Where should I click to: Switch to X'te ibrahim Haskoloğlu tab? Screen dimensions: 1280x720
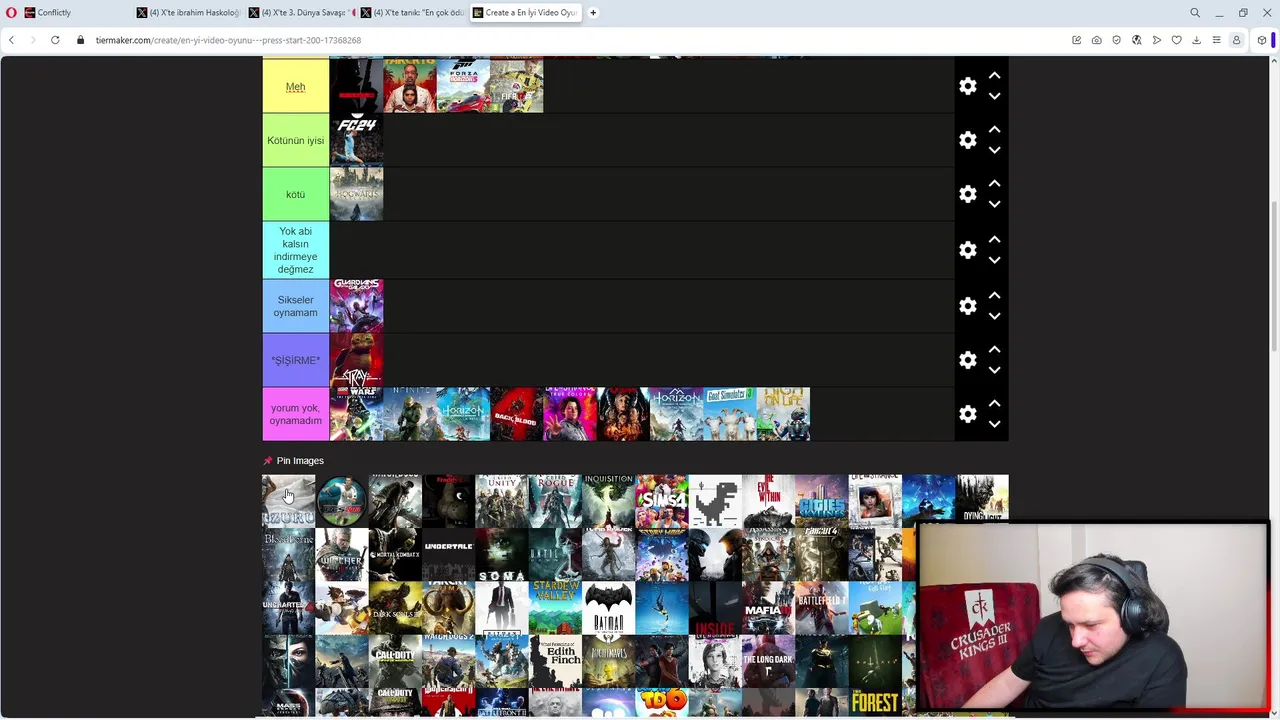tap(188, 13)
